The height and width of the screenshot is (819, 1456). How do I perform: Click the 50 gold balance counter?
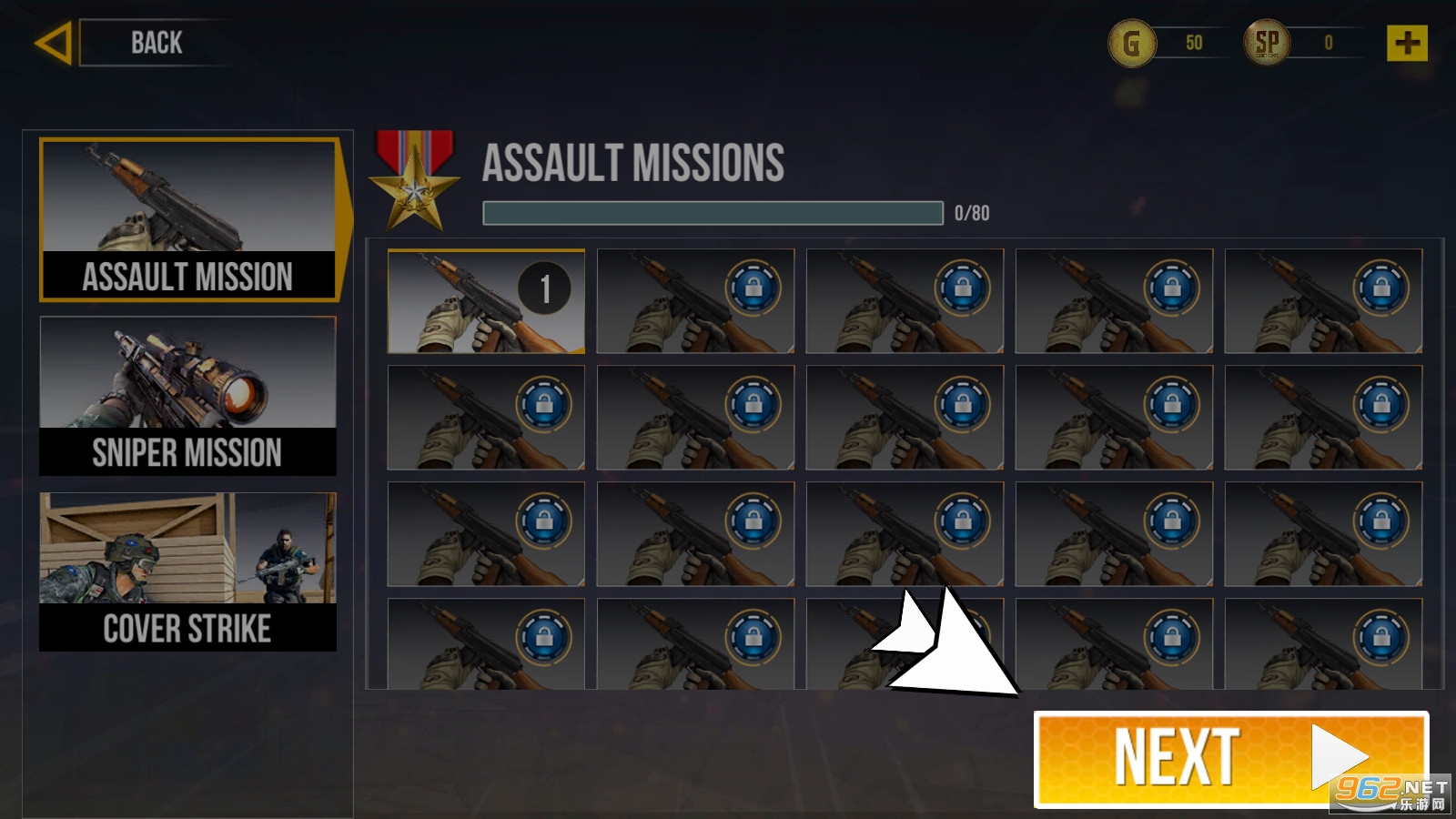click(x=1194, y=43)
